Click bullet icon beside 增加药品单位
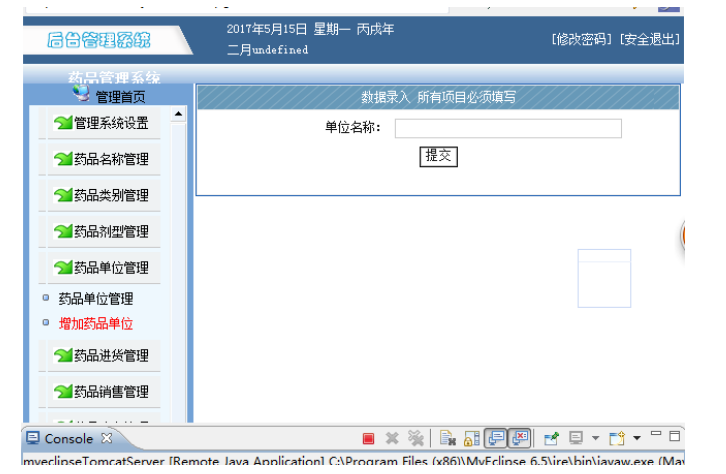This screenshot has height=474, width=726. tap(46, 322)
